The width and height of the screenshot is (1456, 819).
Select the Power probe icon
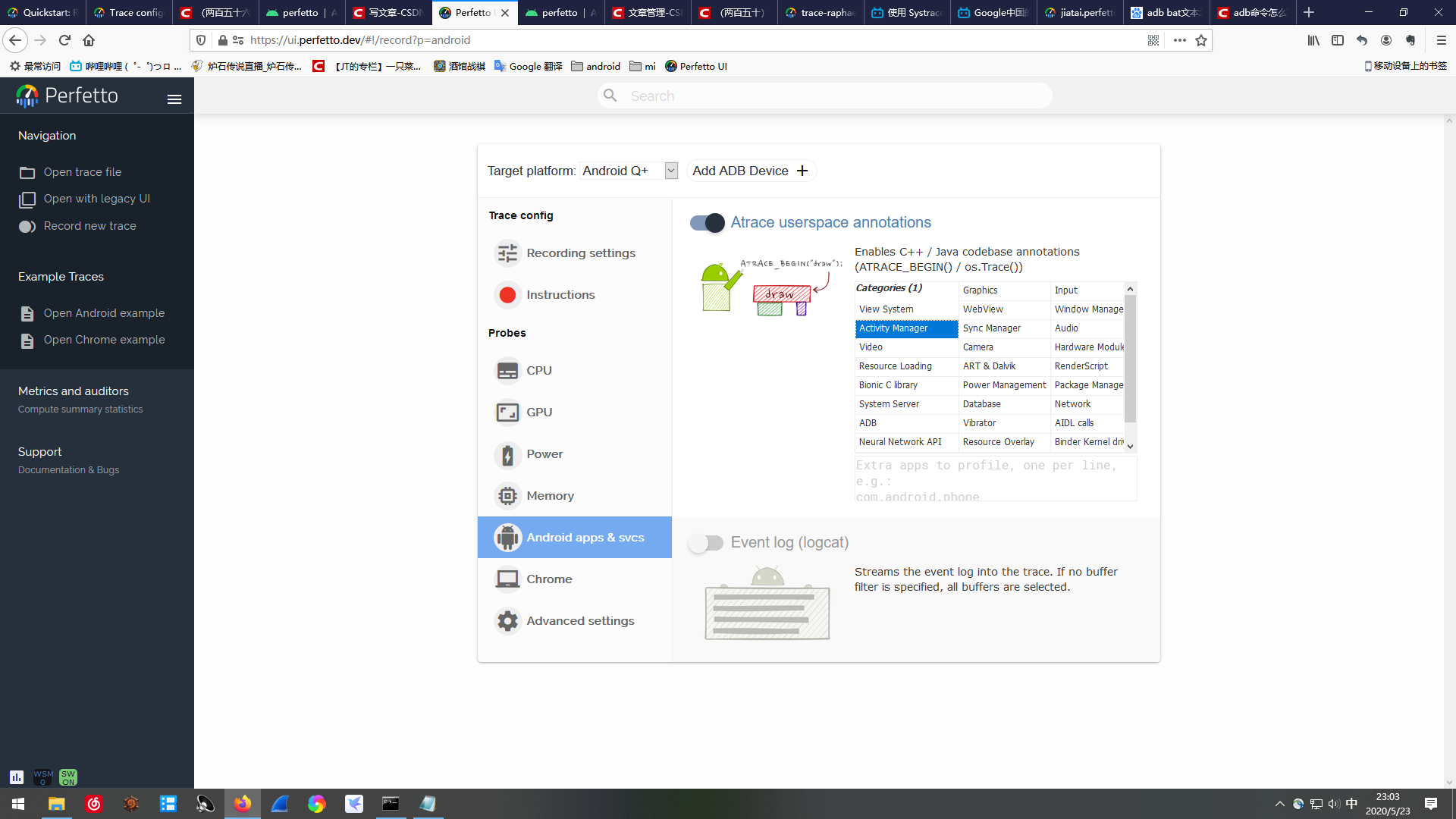[x=507, y=454]
